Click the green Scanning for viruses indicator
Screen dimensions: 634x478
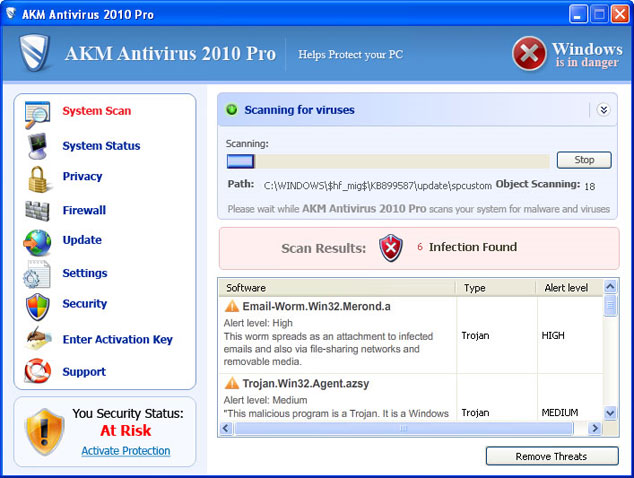click(232, 110)
